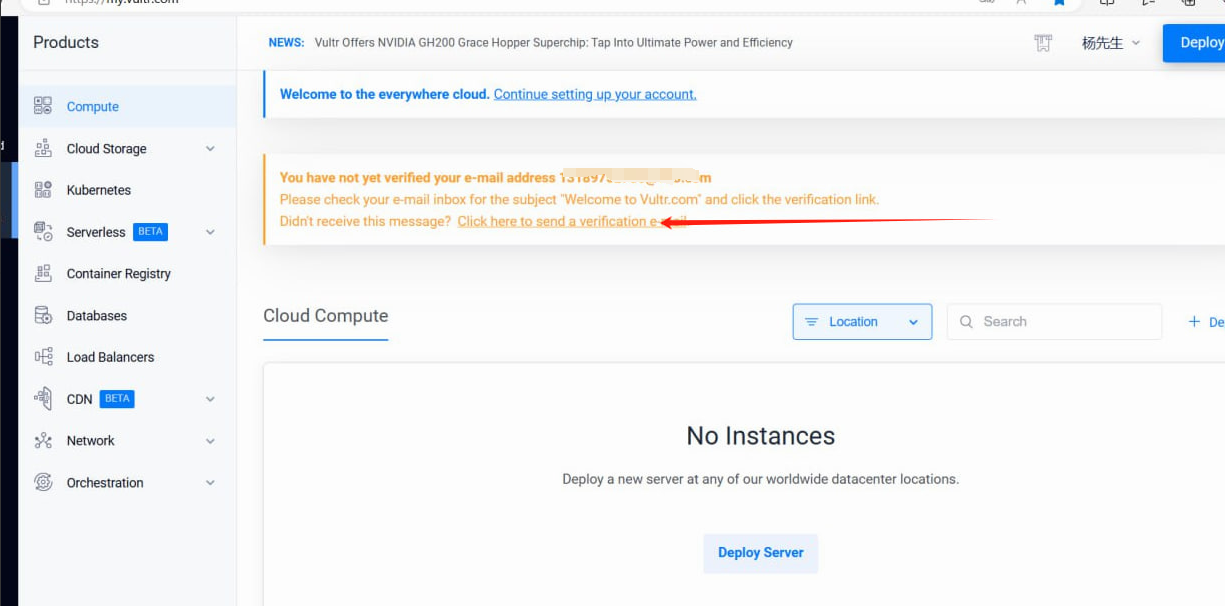
Task: Click the Orchestration gear icon
Action: point(43,482)
